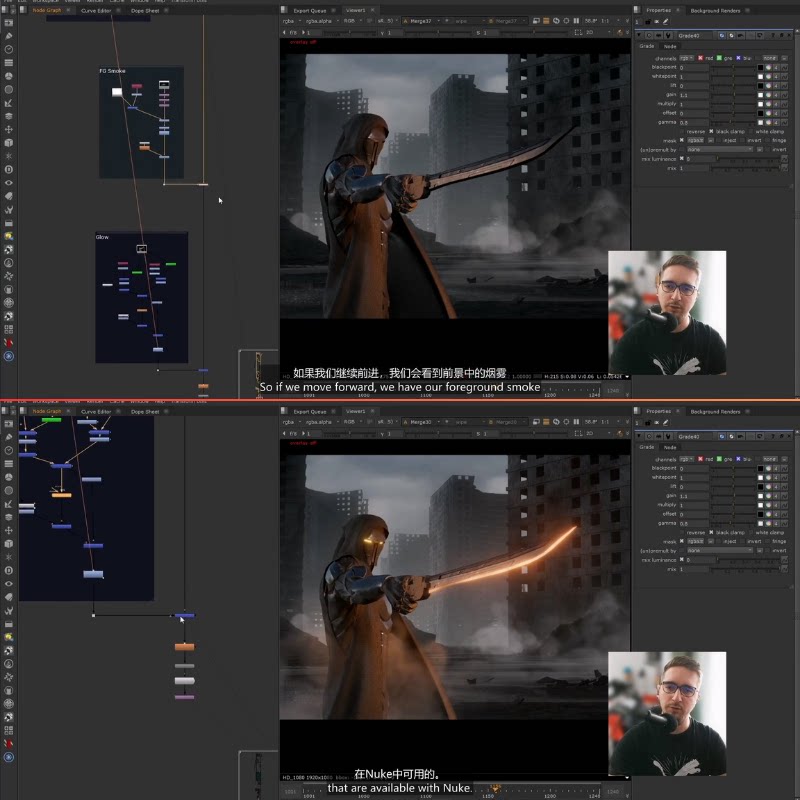Open the wipe mode dropdown in Merge37 viewer
The height and width of the screenshot is (800, 800).
click(468, 21)
